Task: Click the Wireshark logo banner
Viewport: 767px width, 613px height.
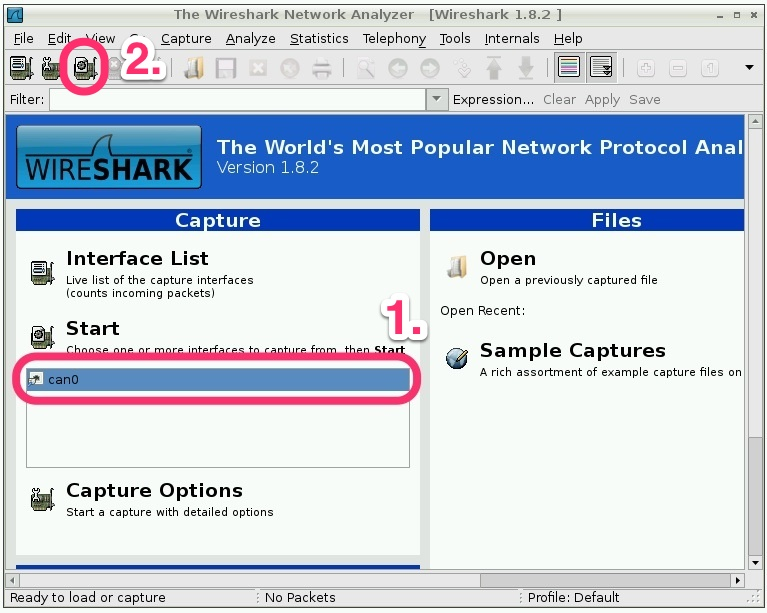Action: coord(109,157)
